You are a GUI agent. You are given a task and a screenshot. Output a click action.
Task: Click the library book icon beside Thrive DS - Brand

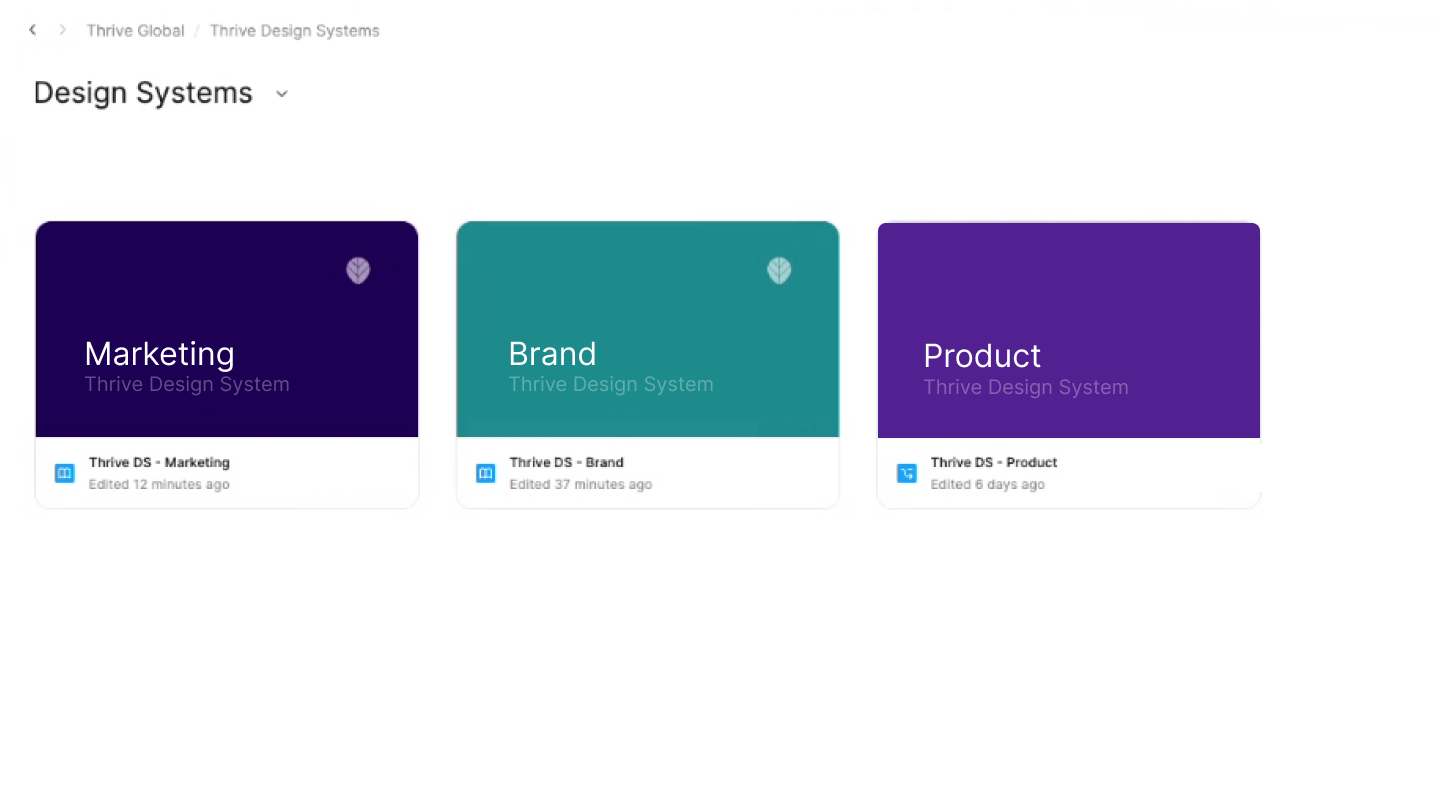tap(485, 473)
